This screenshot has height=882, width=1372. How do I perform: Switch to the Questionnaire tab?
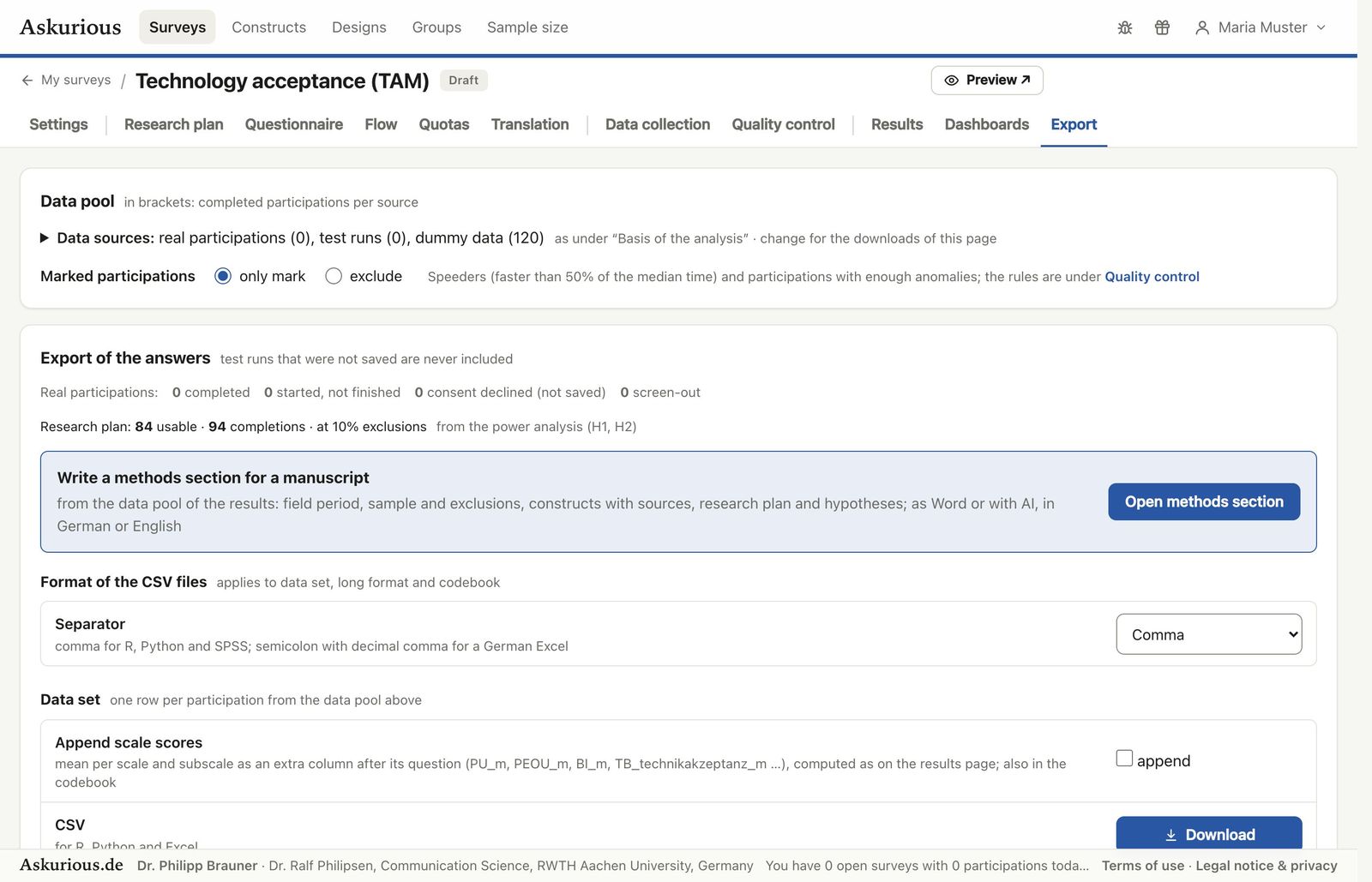[294, 124]
